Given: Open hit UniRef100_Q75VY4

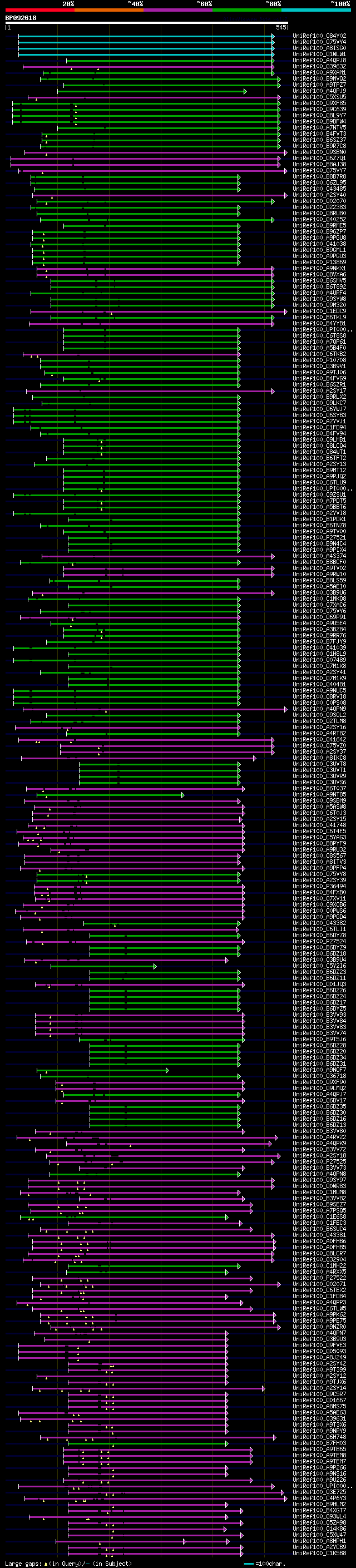Looking at the screenshot, I should pyautogui.click(x=319, y=42).
